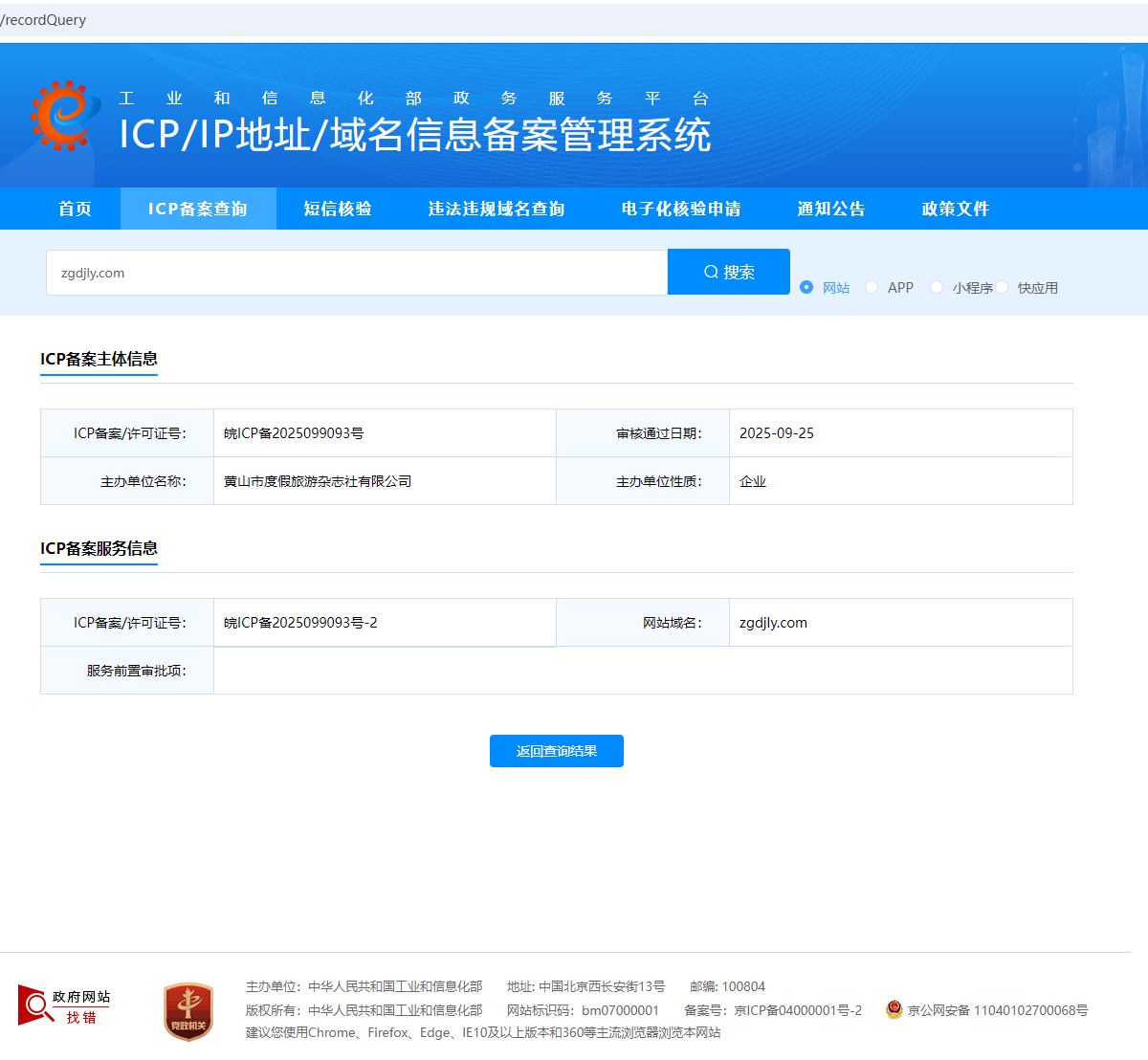This screenshot has width=1148, height=1060.
Task: Click the 党政机关 emblem icon in footer
Action: pyautogui.click(x=188, y=1009)
